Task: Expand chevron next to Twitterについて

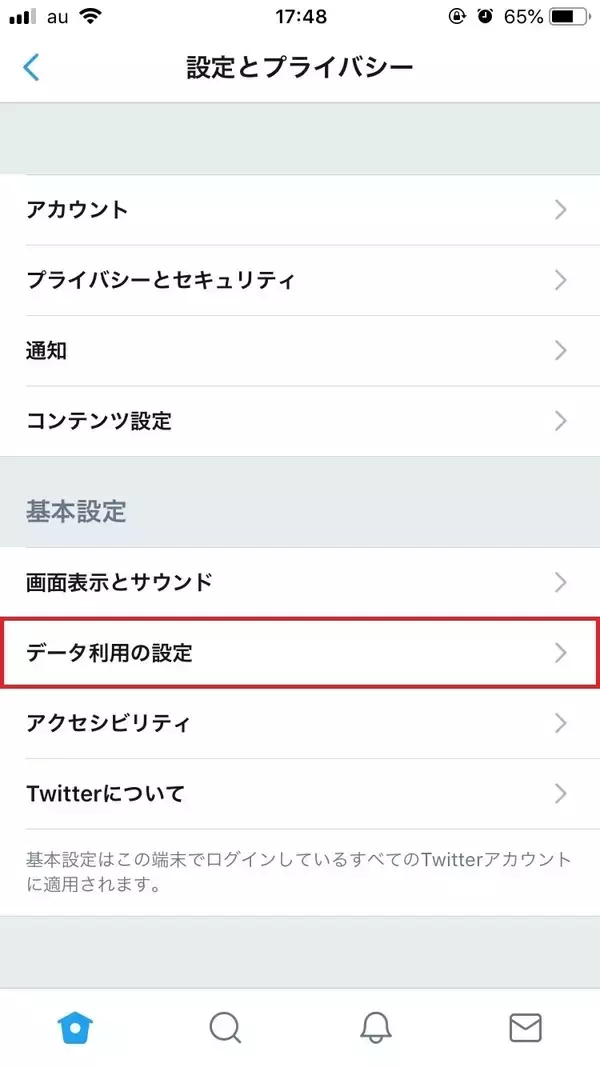Action: click(x=560, y=794)
